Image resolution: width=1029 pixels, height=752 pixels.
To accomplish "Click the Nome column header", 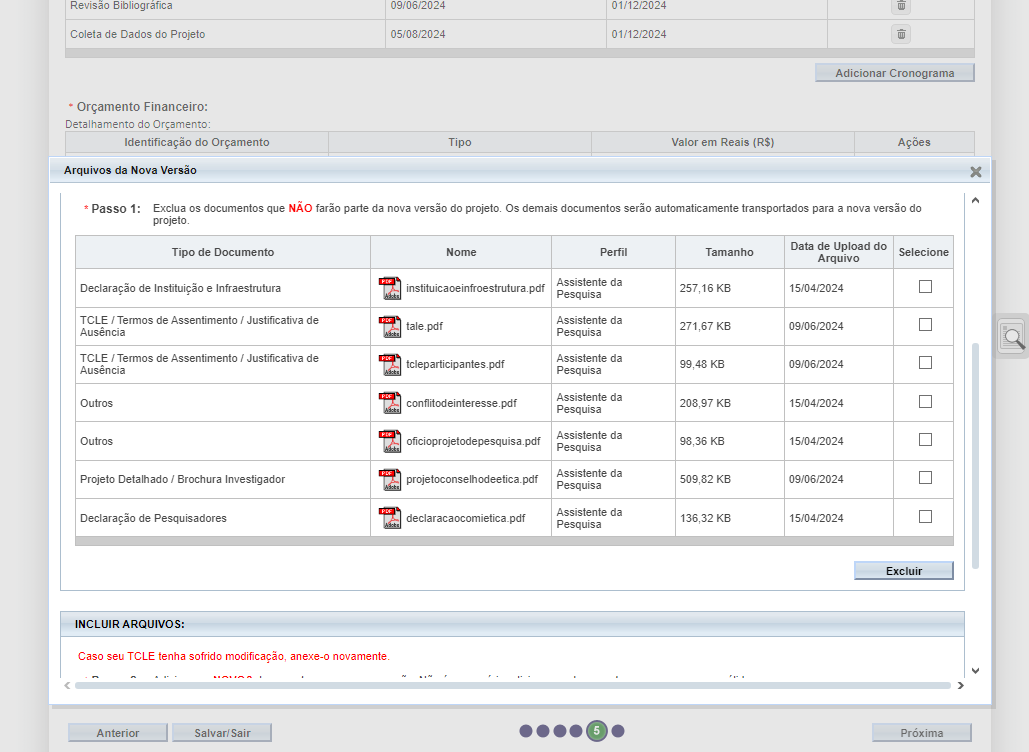I will coord(461,252).
